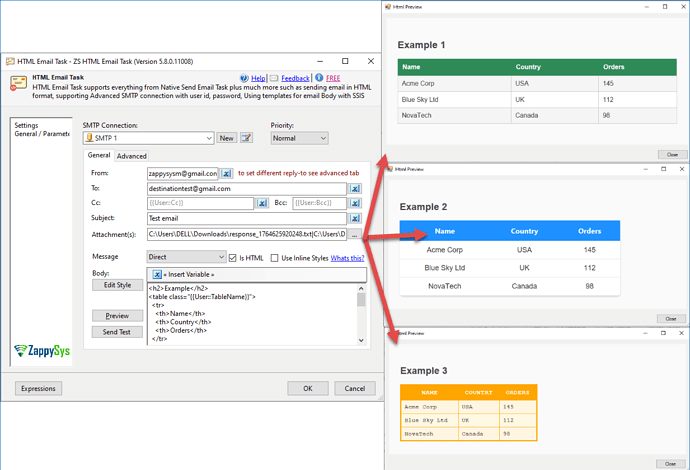Browse attachments with the ellipsis button
This screenshot has width=690, height=470.
(355, 235)
